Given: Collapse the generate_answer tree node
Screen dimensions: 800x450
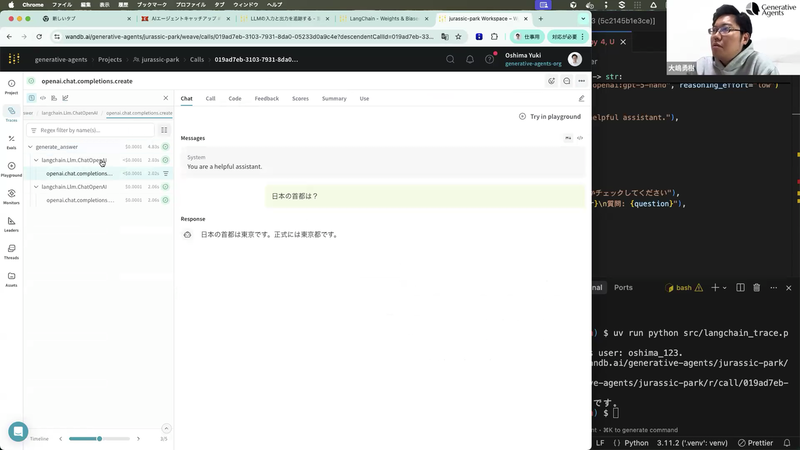Looking at the screenshot, I should click(x=30, y=147).
